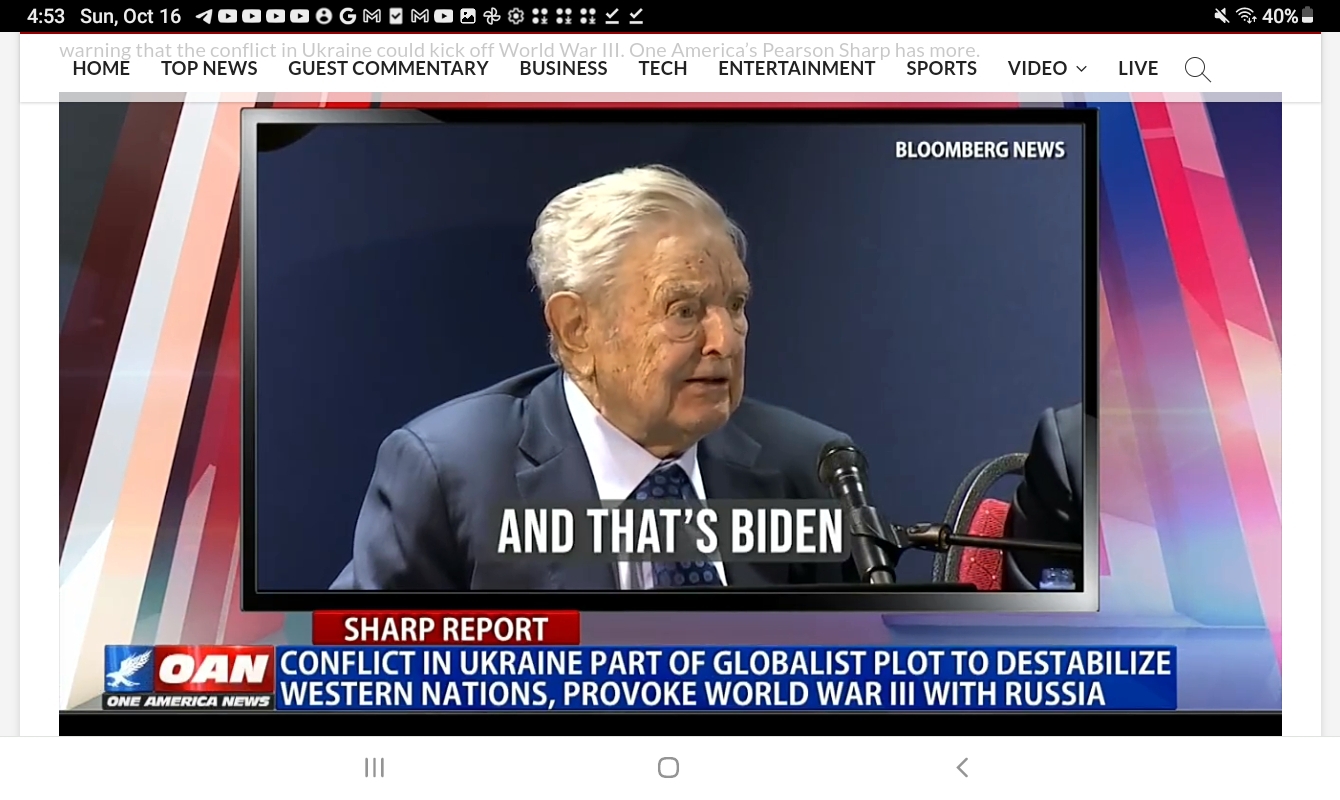
Task: Tap the pinwheel Photos notification icon
Action: (492, 16)
